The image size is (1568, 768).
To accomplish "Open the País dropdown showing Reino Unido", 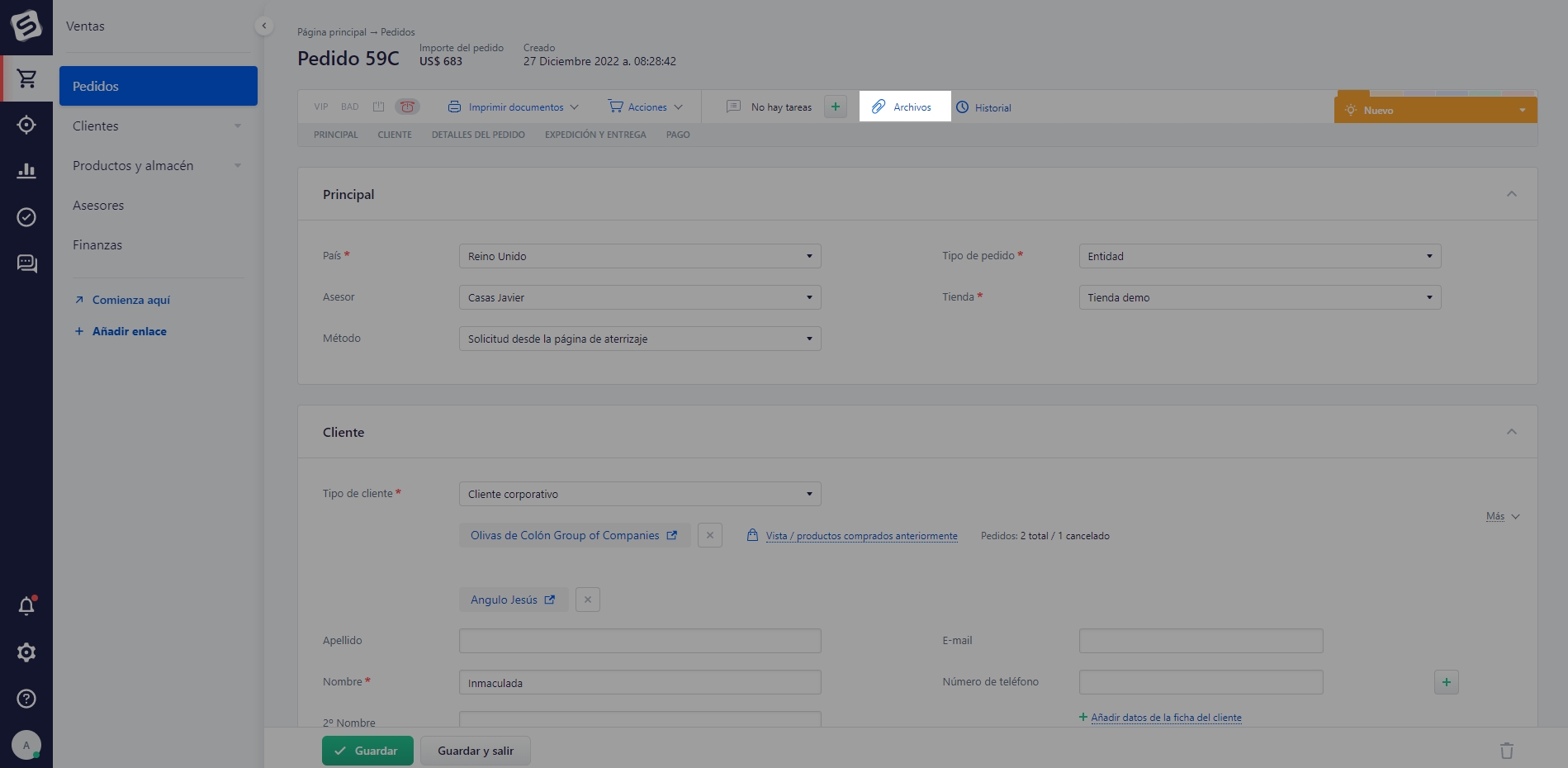I will (639, 256).
